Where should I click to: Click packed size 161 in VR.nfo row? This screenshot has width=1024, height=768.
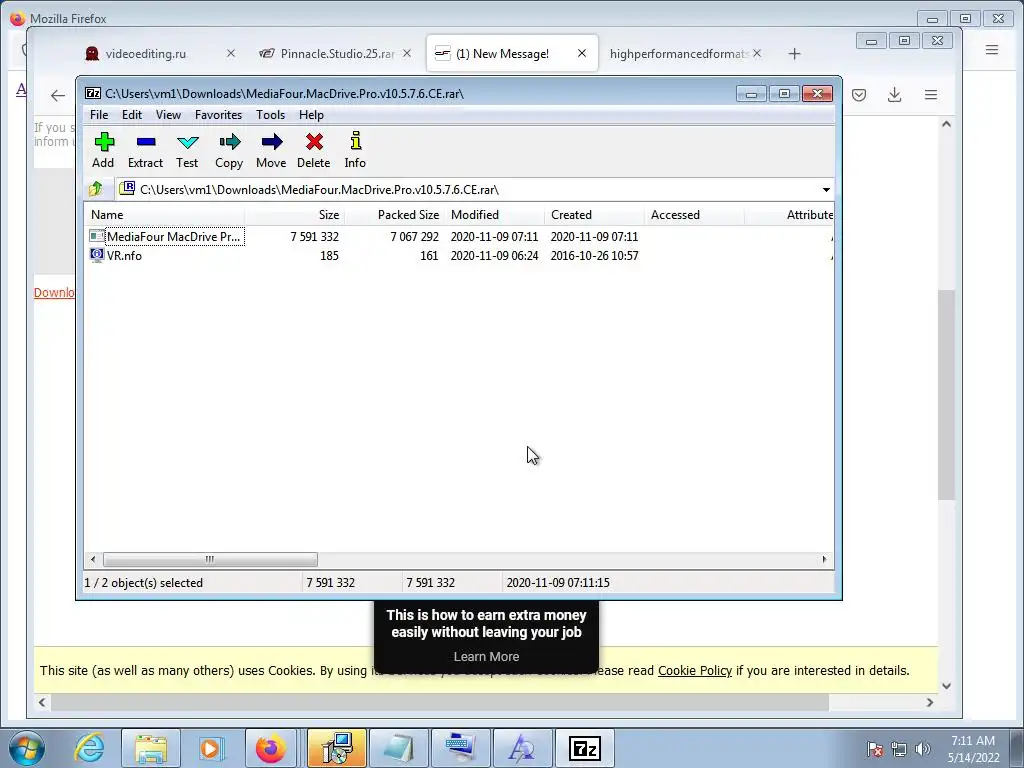[429, 255]
